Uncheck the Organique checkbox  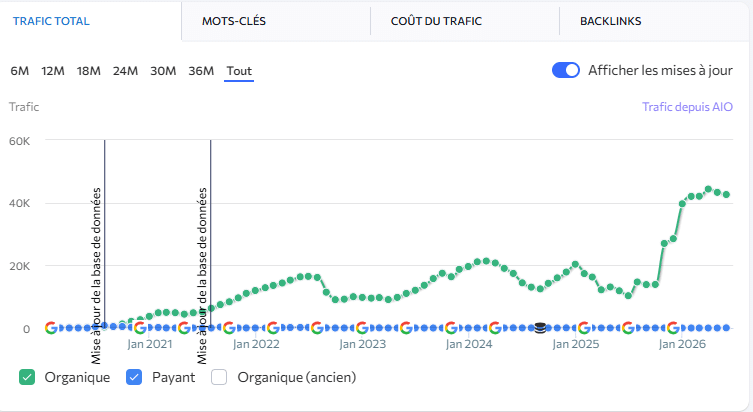pyautogui.click(x=27, y=377)
